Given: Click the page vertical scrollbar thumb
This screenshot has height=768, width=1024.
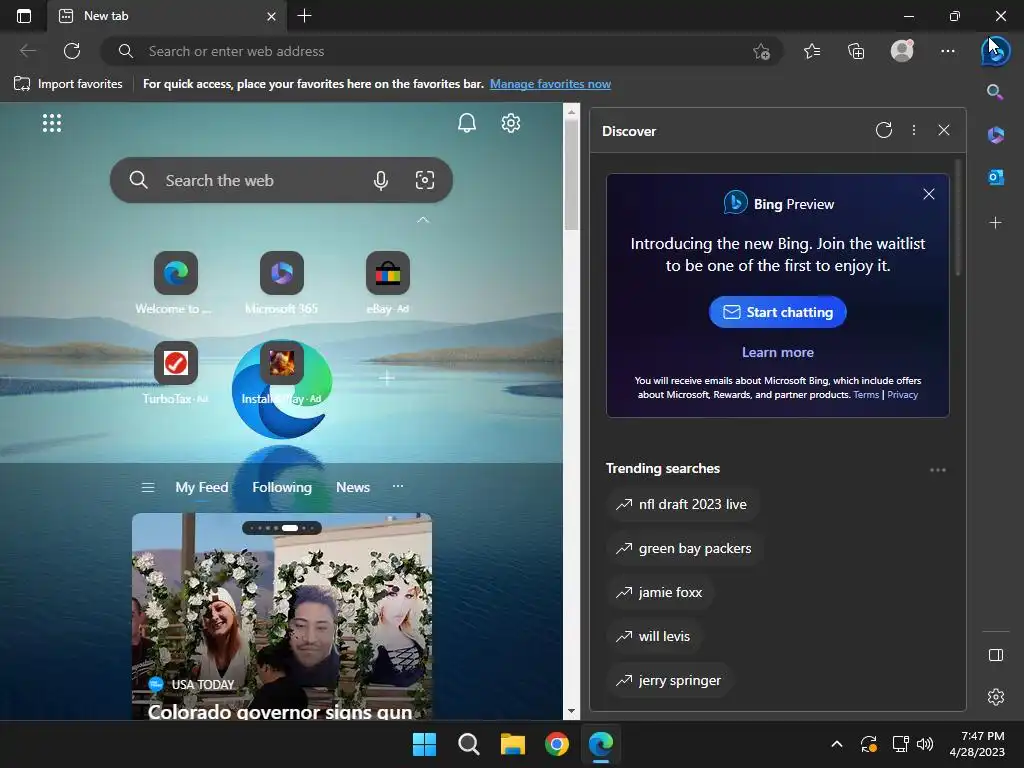Looking at the screenshot, I should click(x=571, y=175).
